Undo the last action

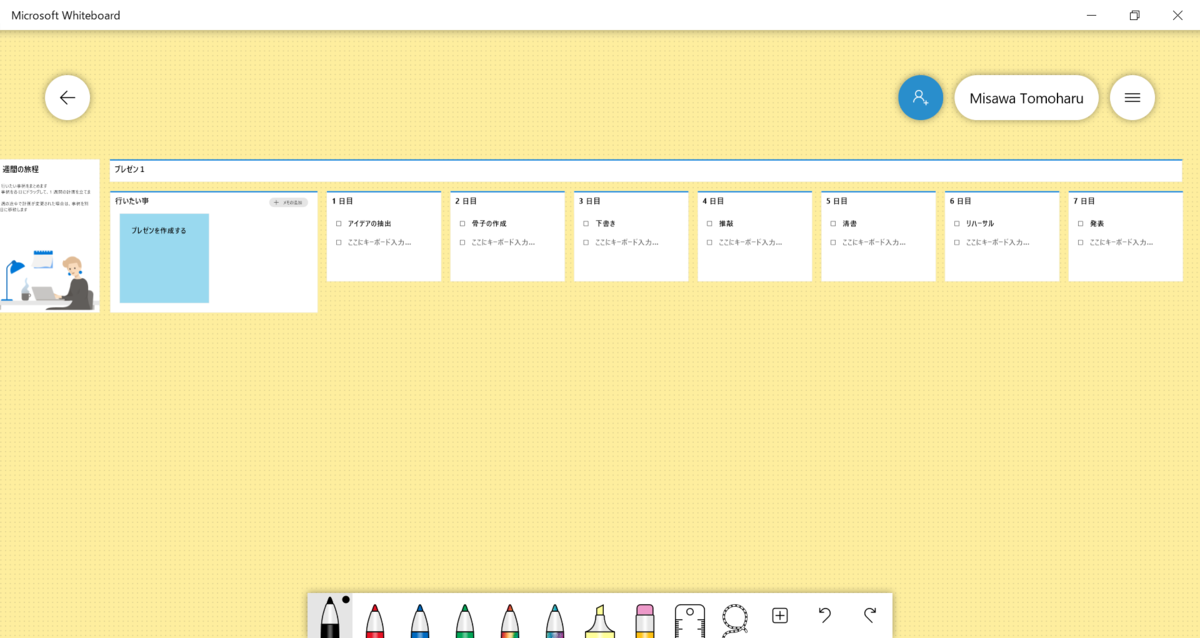click(823, 615)
